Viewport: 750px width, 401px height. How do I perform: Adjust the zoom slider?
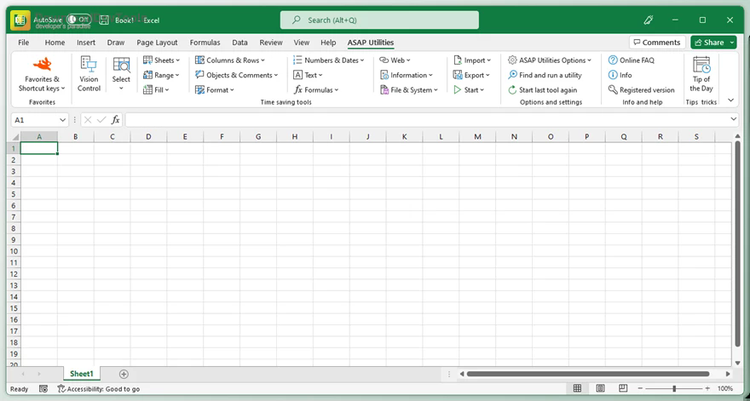[x=674, y=389]
